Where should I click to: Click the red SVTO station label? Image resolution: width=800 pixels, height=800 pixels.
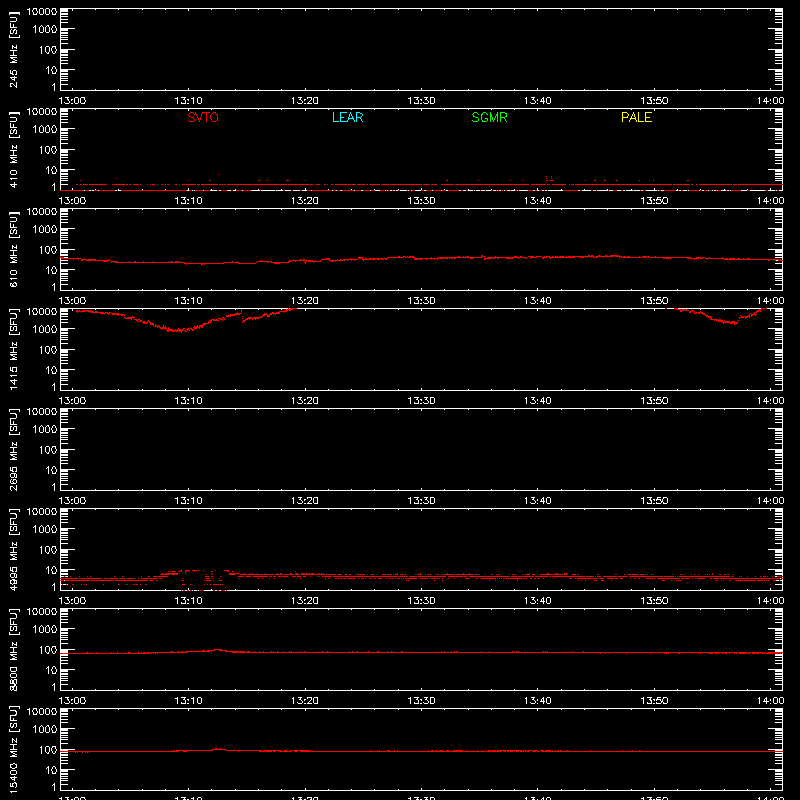203,117
